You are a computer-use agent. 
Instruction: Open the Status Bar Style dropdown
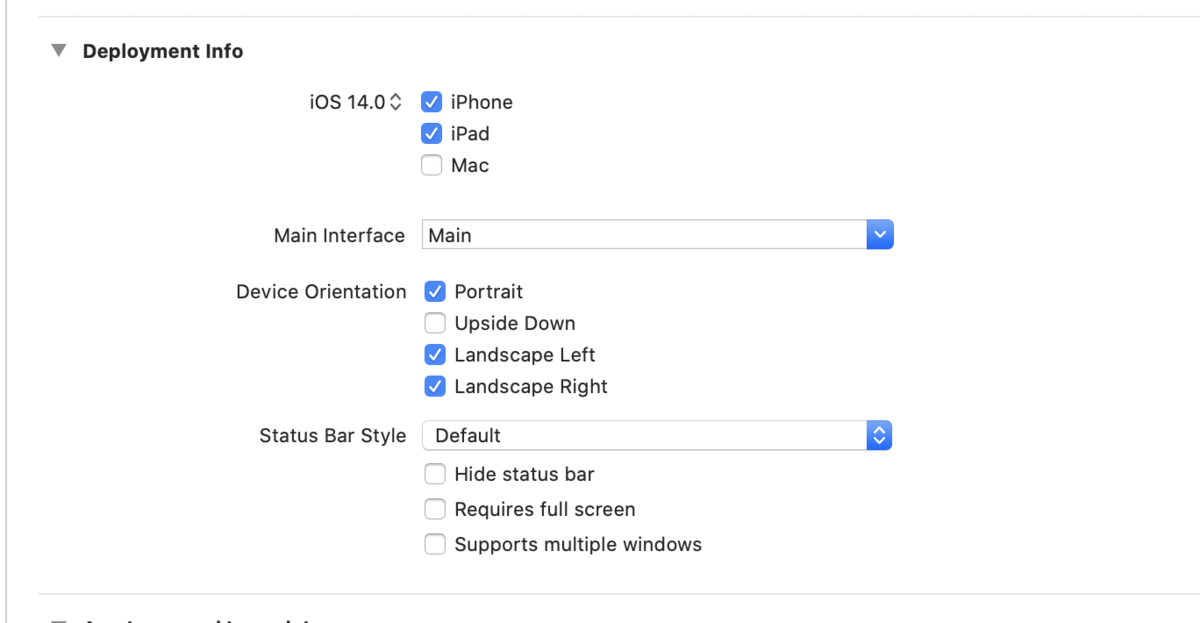[x=878, y=436]
